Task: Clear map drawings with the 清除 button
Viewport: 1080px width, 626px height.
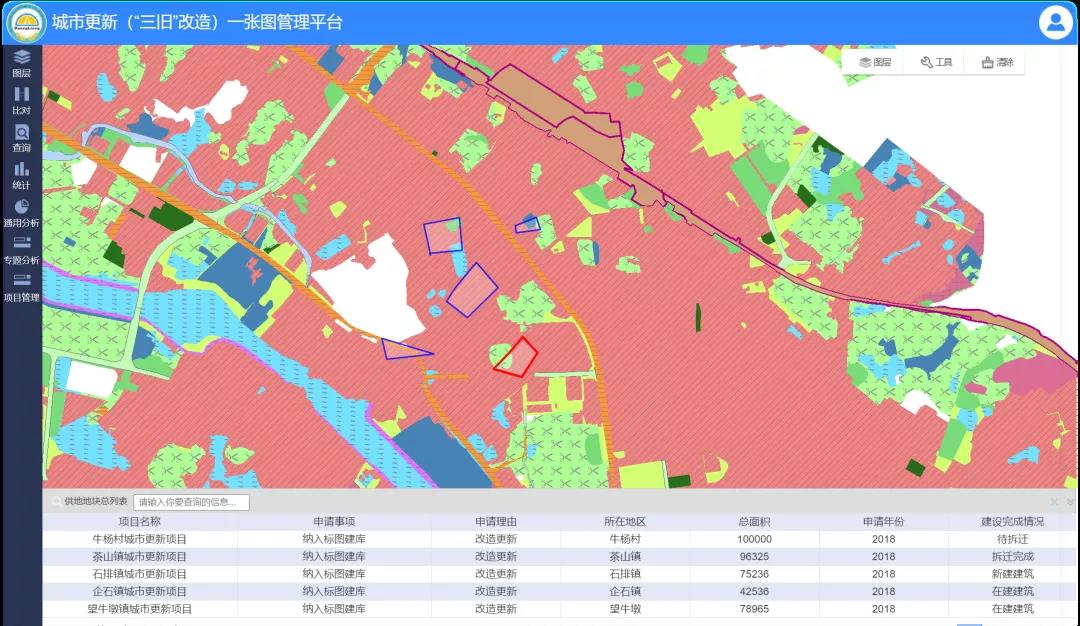Action: 996,61
